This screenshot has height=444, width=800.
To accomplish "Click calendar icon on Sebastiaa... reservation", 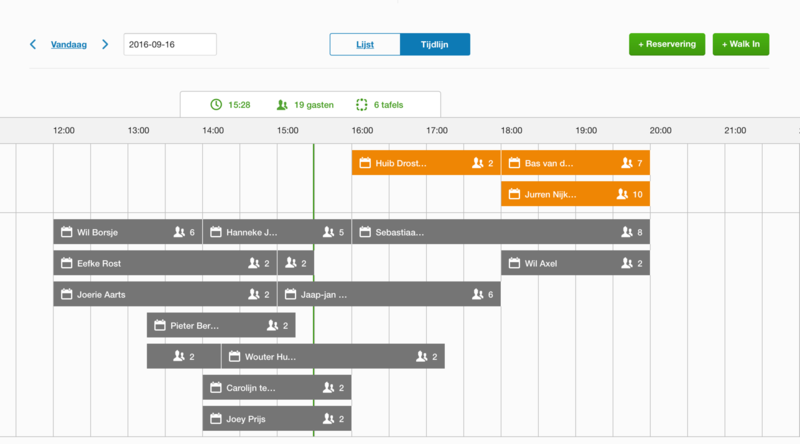I will (365, 232).
